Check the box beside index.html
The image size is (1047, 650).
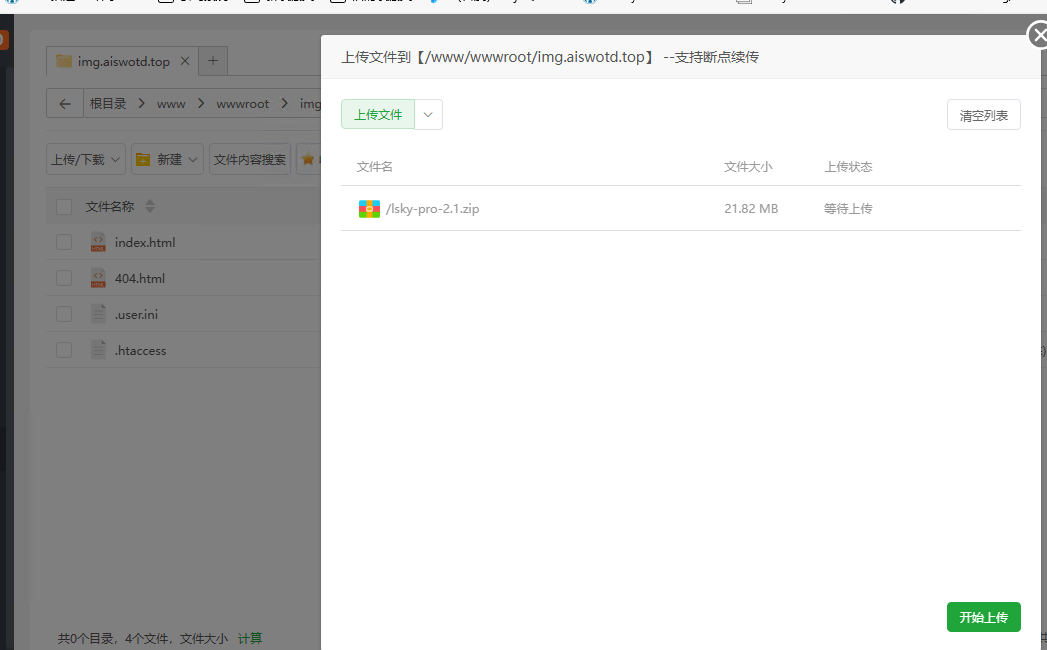coord(64,242)
